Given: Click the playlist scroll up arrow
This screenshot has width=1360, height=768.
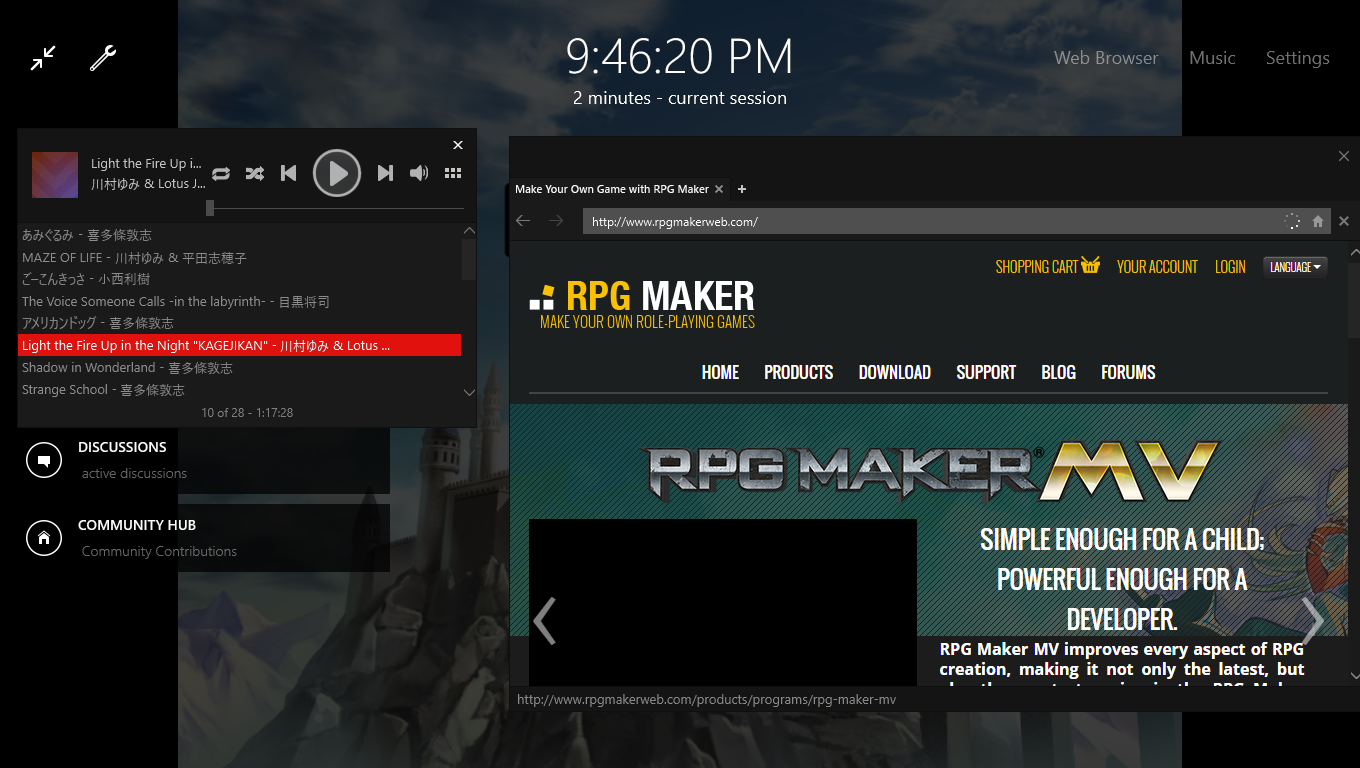Looking at the screenshot, I should 469,231.
